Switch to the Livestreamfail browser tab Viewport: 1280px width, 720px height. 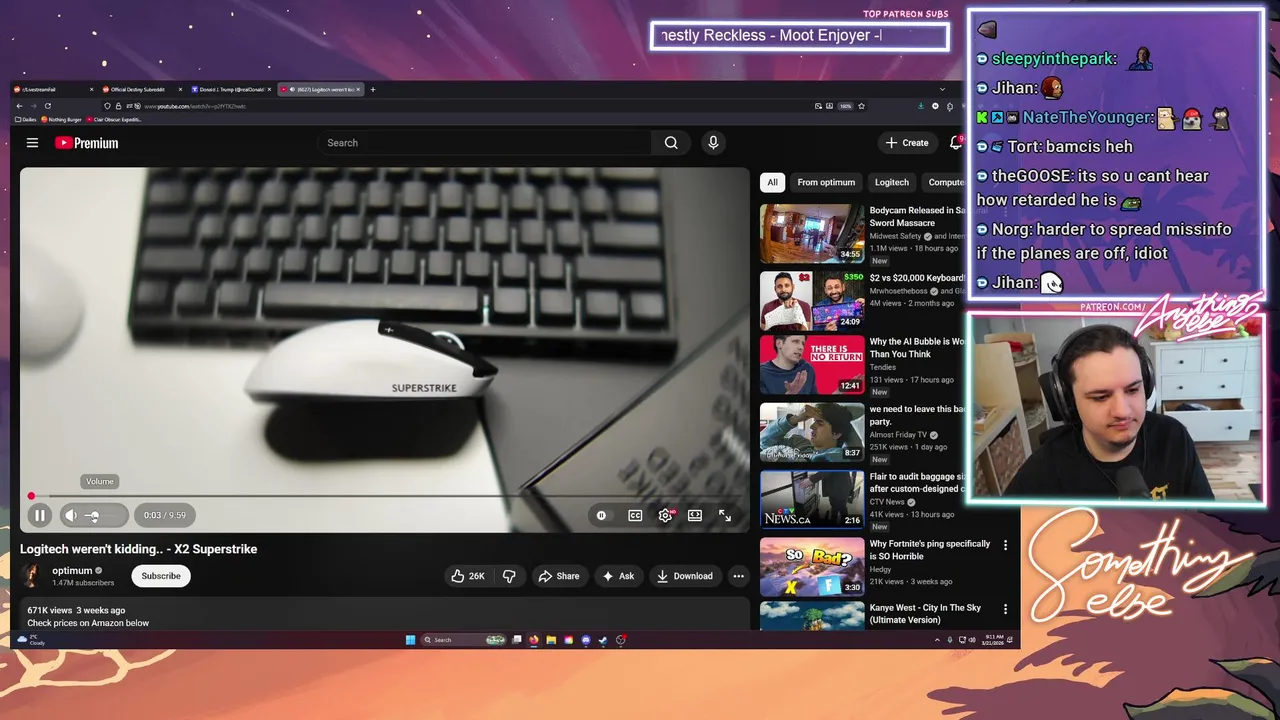point(55,89)
